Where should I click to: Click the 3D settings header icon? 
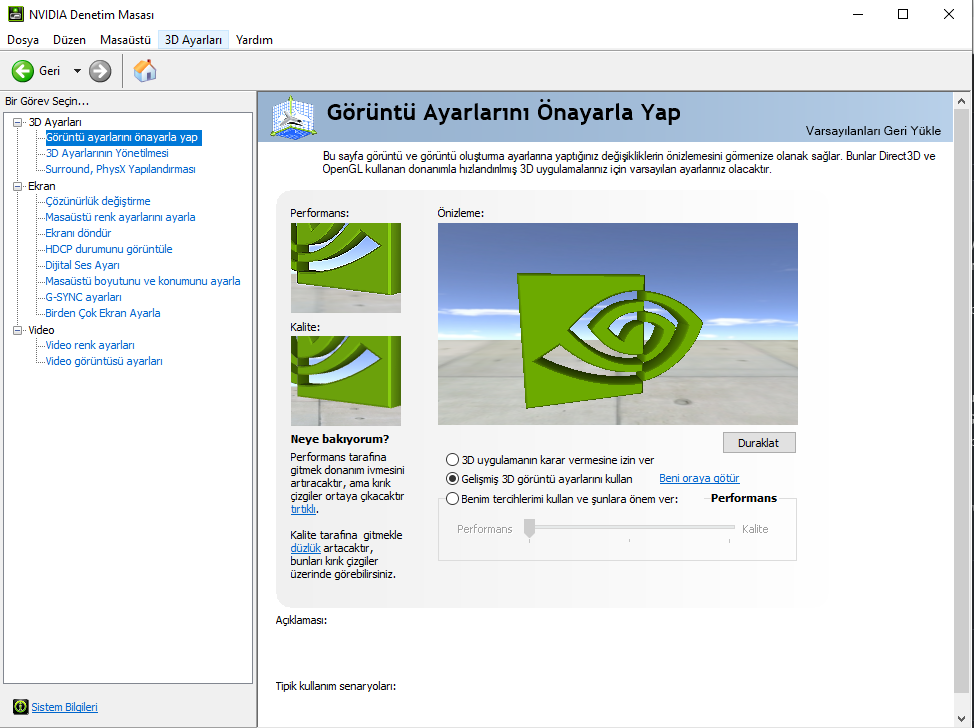pos(293,117)
